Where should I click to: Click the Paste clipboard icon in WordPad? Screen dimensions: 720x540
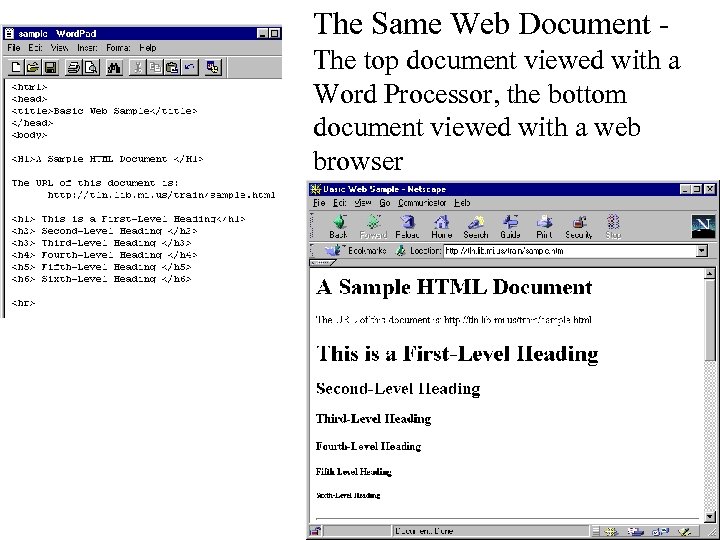pos(172,68)
